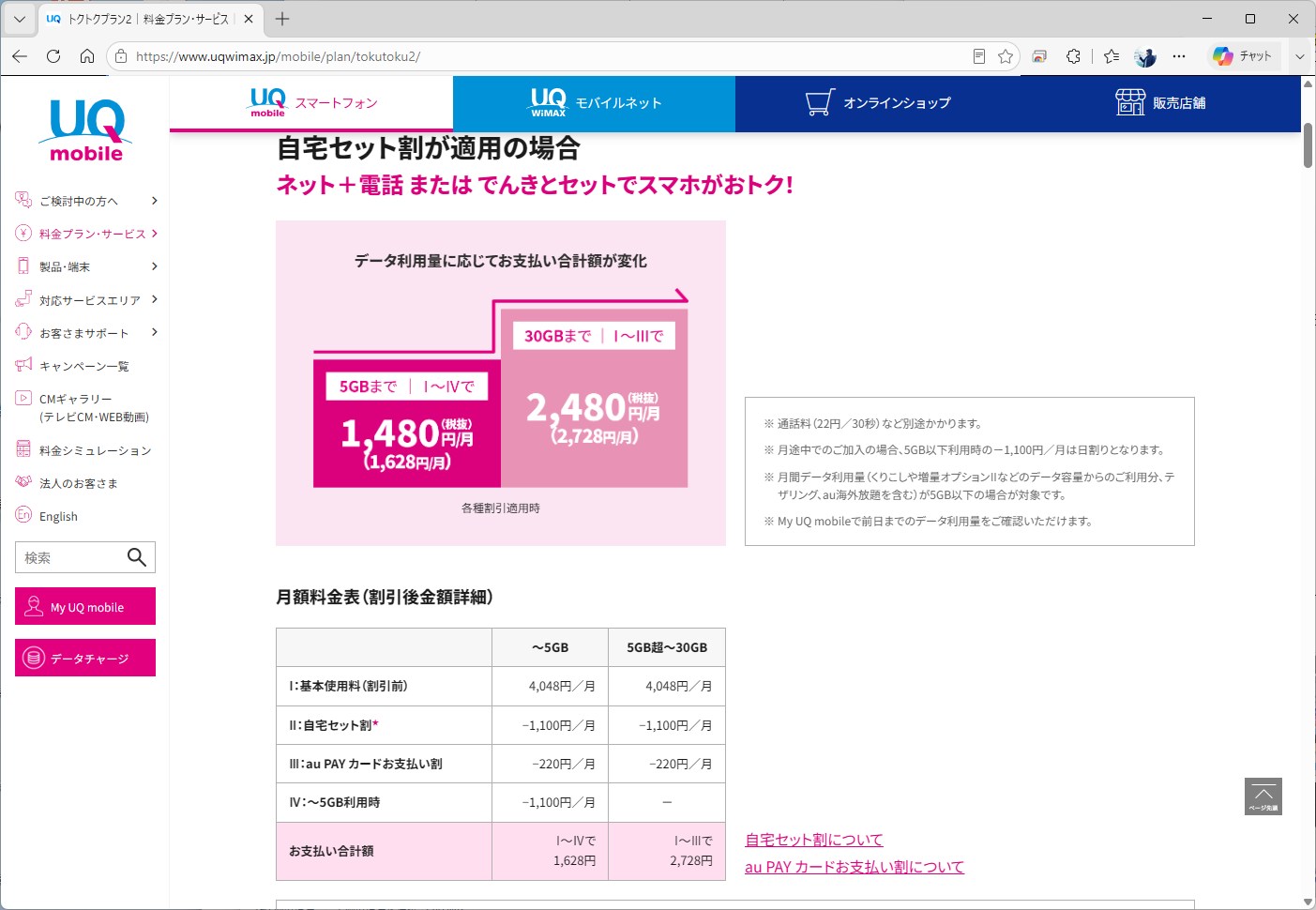
Task: Expand お客さまサポート menu
Action: [x=85, y=333]
